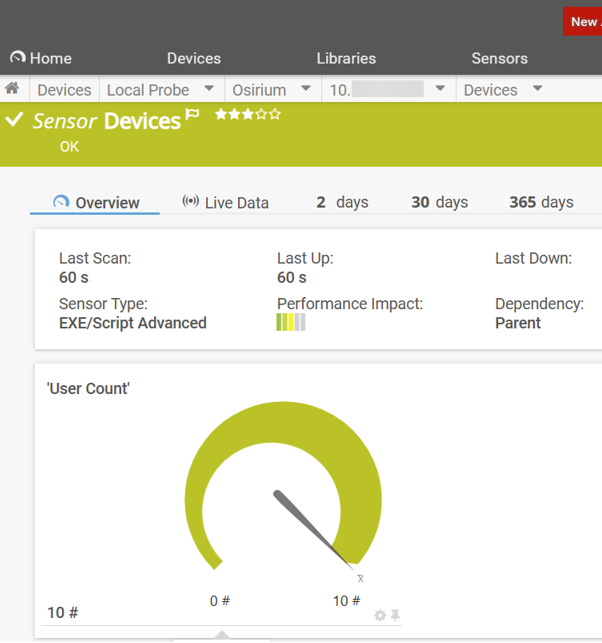Open the Sensors menu in top navigation
The image size is (602, 643).
499,58
